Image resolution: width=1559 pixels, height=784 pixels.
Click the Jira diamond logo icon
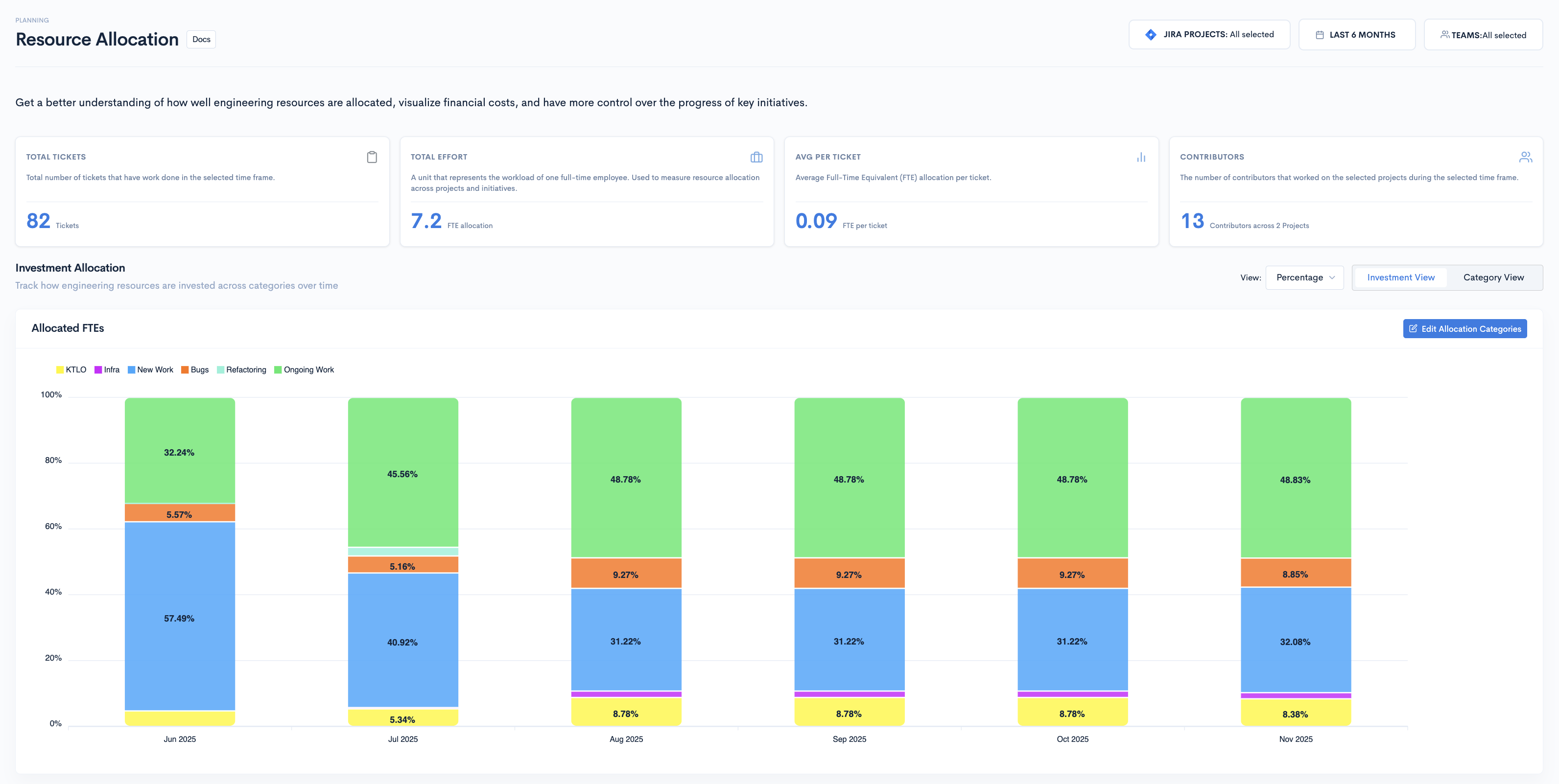pos(1151,34)
